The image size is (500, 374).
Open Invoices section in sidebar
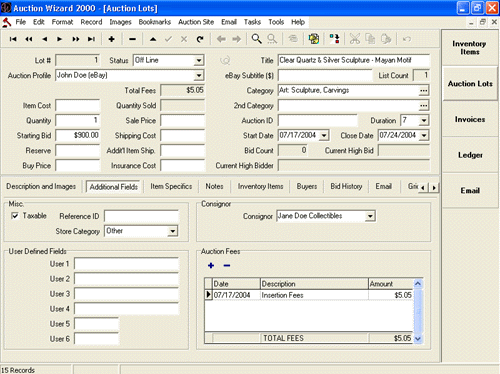point(470,119)
